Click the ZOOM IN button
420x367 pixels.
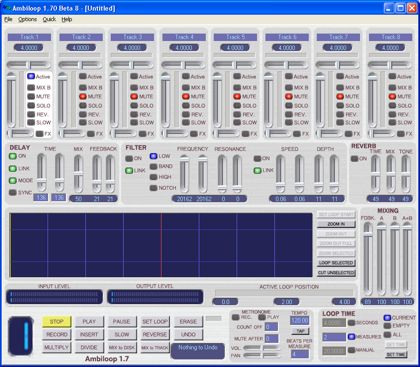tap(336, 224)
